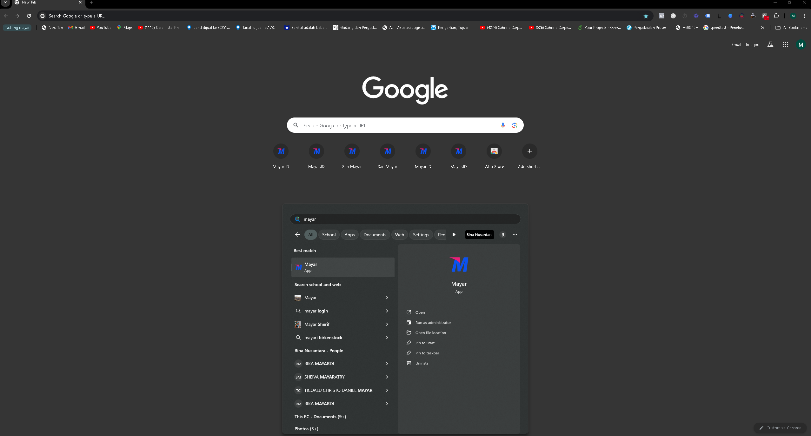Bookmark this tab with the star icon
The image size is (811, 436).
[645, 16]
